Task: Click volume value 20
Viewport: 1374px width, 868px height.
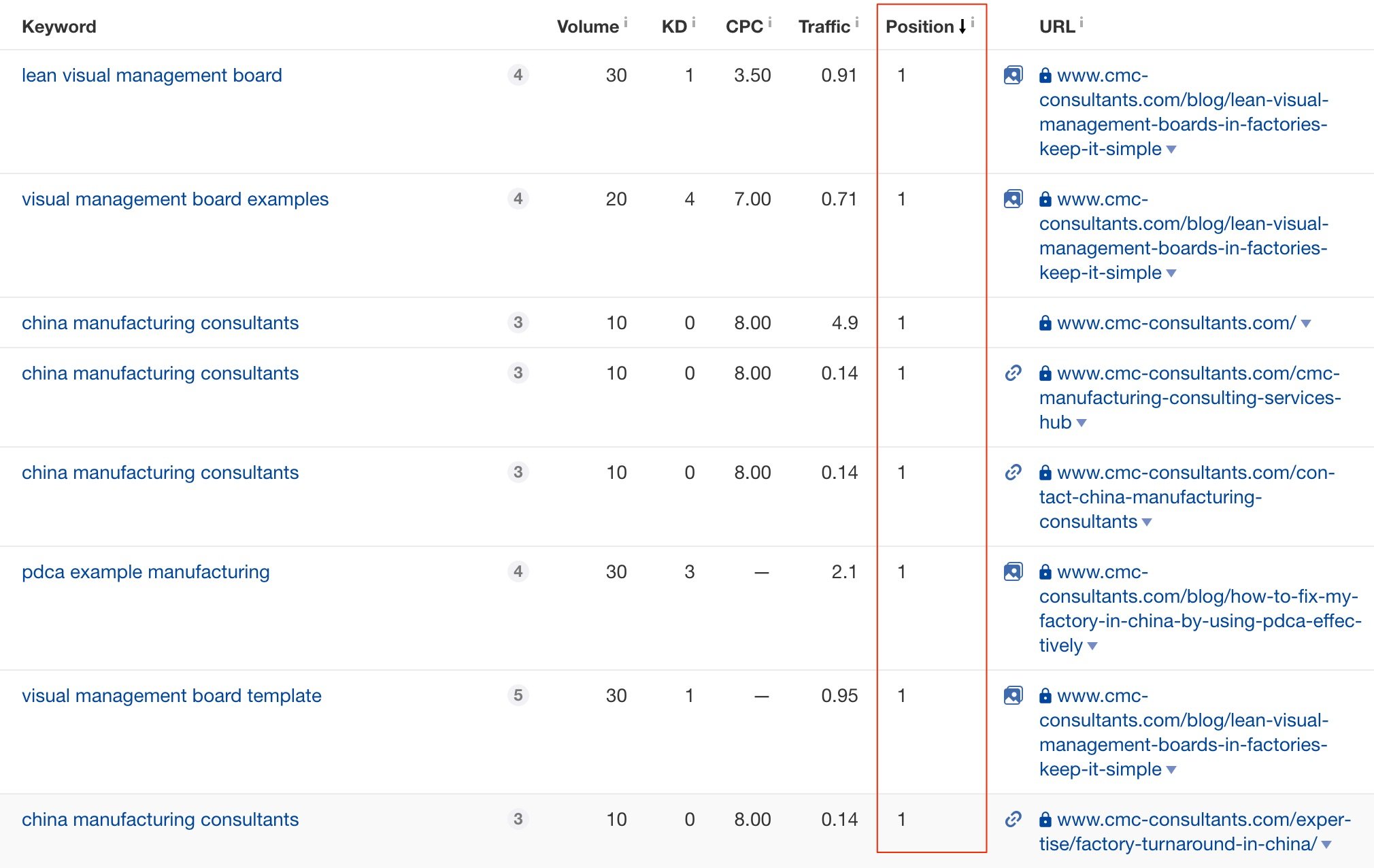Action: pyautogui.click(x=616, y=199)
